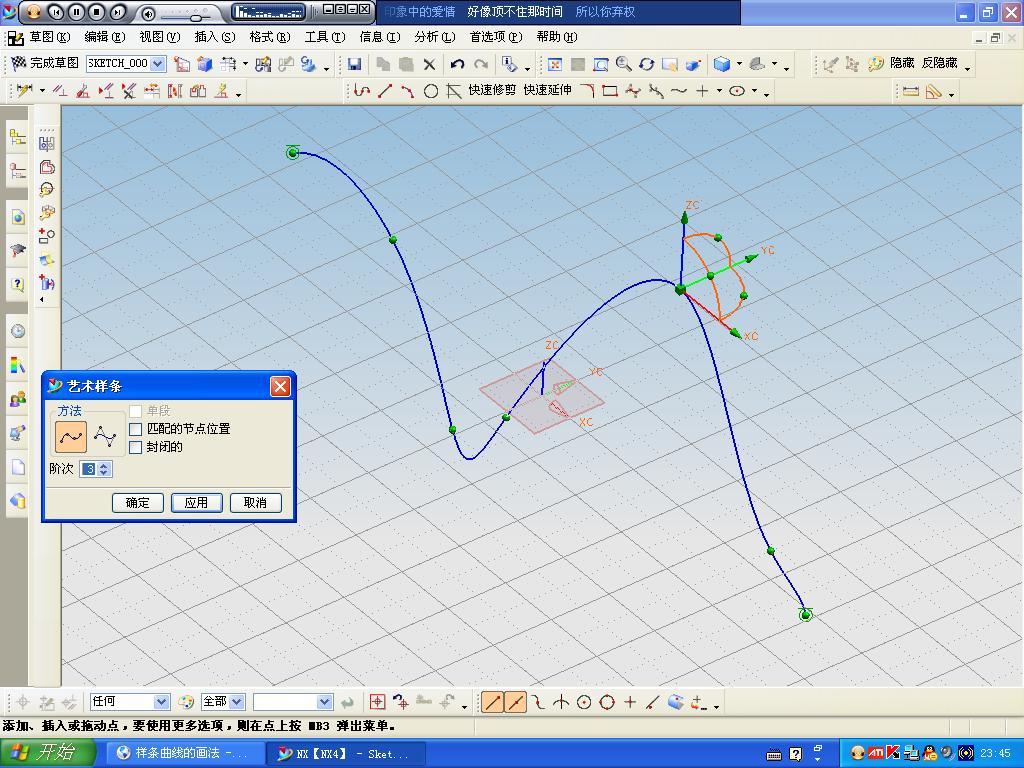Expand the ellipse tool dropdown arrow
This screenshot has width=1024, height=768.
click(x=754, y=91)
